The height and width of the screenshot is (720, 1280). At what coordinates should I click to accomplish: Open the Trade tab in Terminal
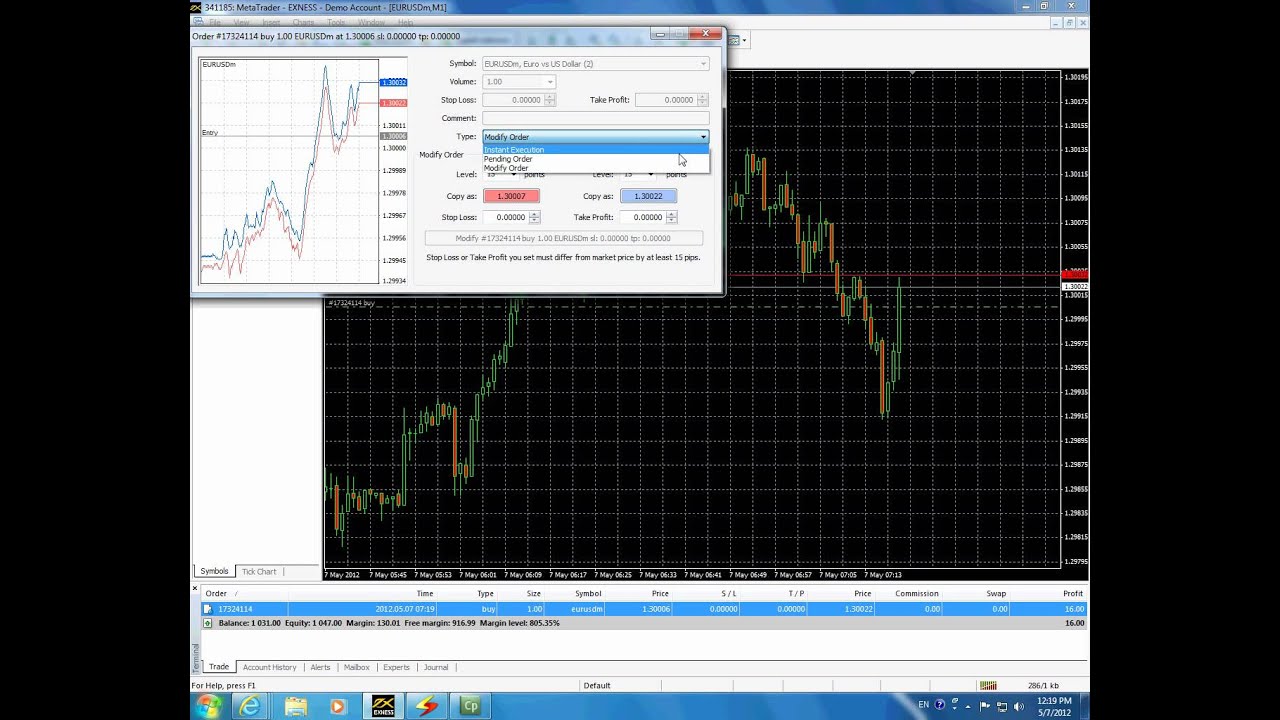[219, 667]
